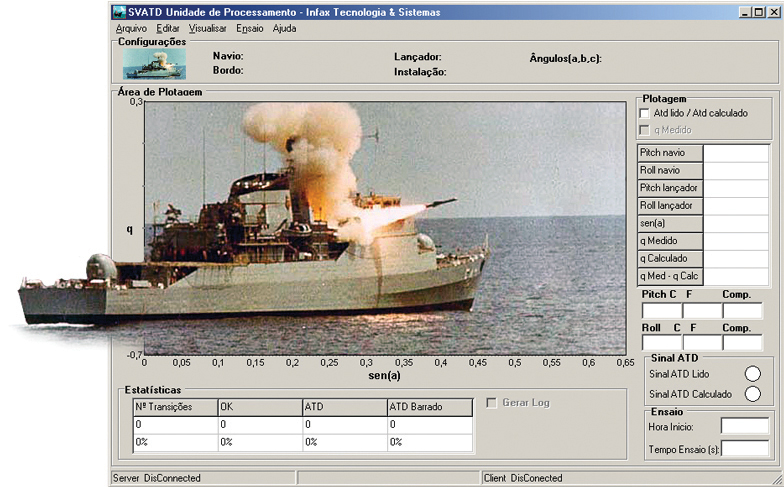Screen dimensions: 784x487
Task: Click the Sinal ATD Lido indicator circle
Action: (x=752, y=374)
